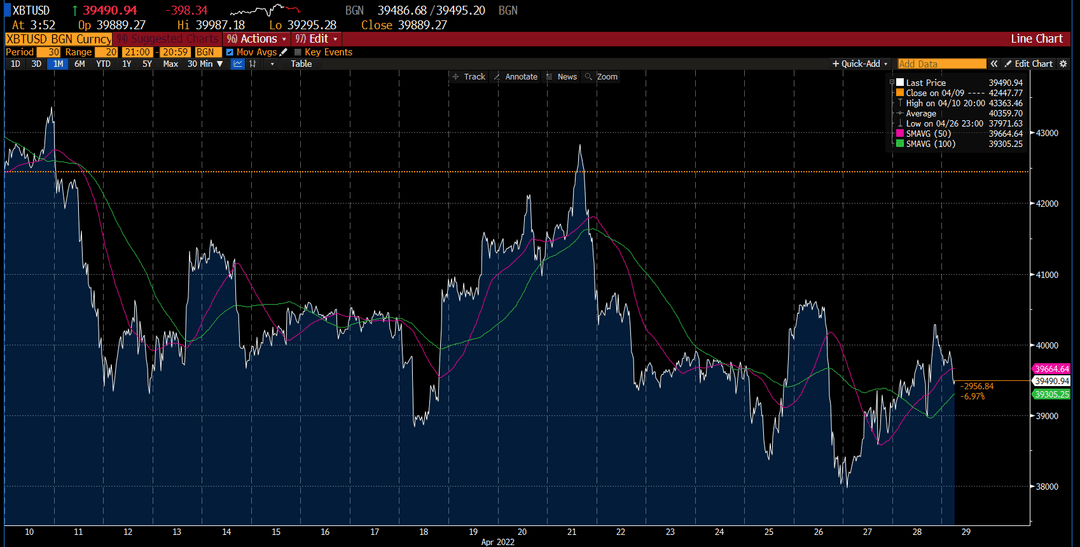Activate the Track crosshair tool
The height and width of the screenshot is (547, 1080).
click(x=468, y=76)
